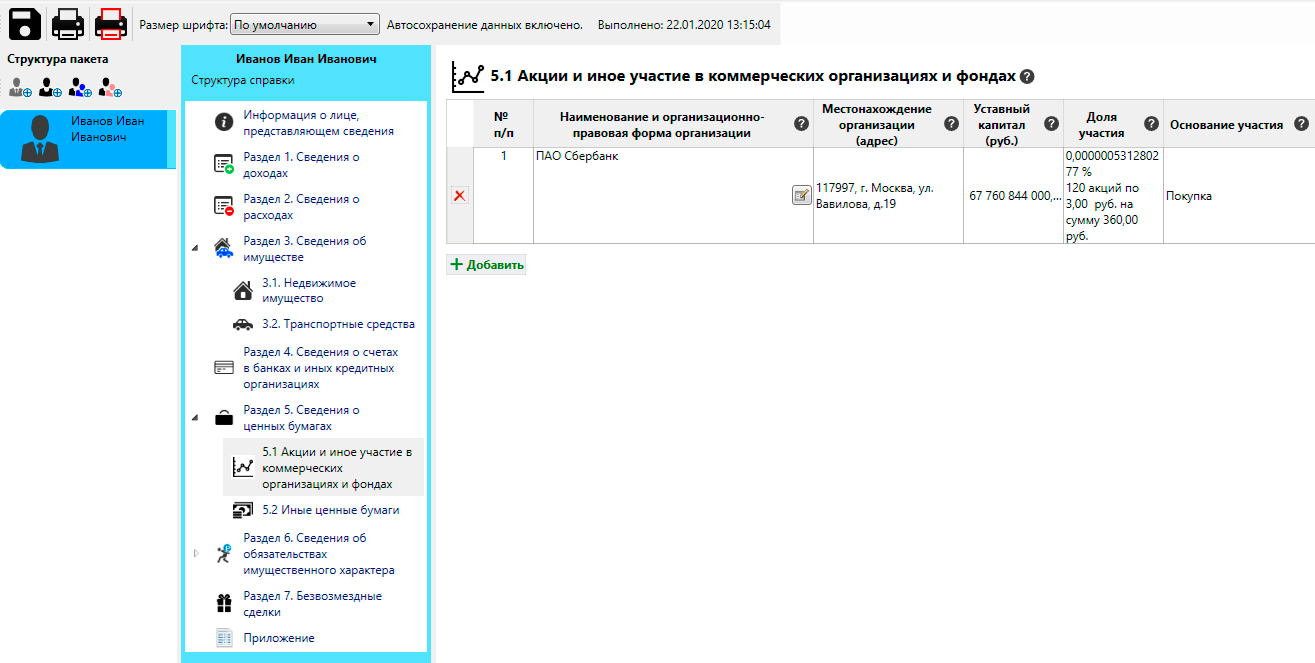
Task: Edit the ПАО Сбербанк entry with the pencil icon
Action: 801,196
